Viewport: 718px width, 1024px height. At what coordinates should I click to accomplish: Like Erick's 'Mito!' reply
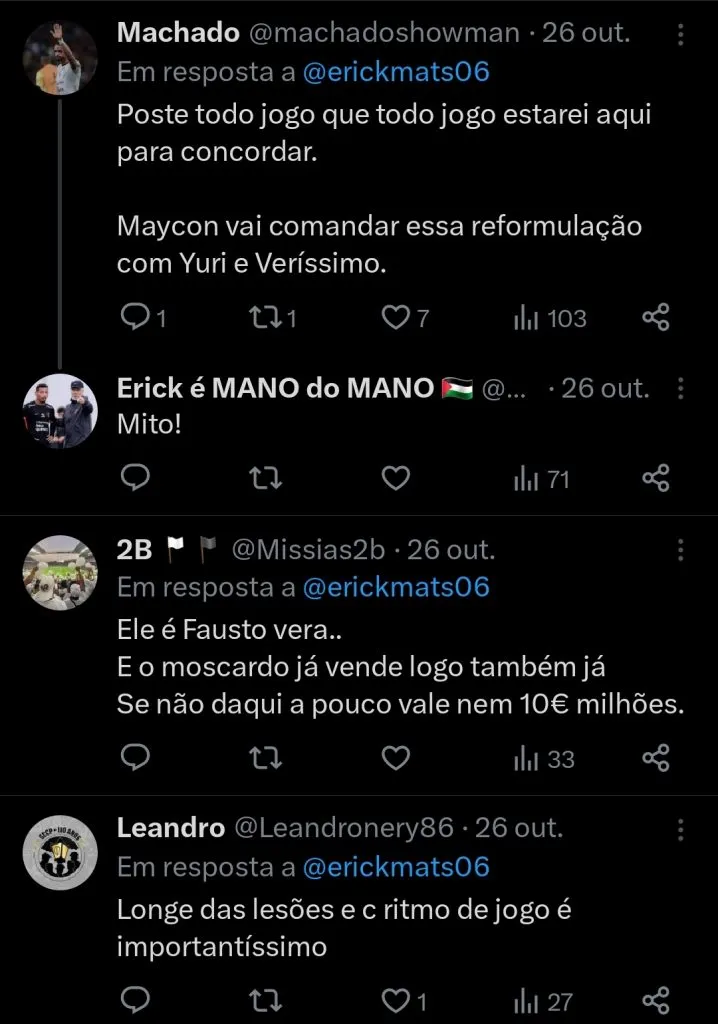394,478
